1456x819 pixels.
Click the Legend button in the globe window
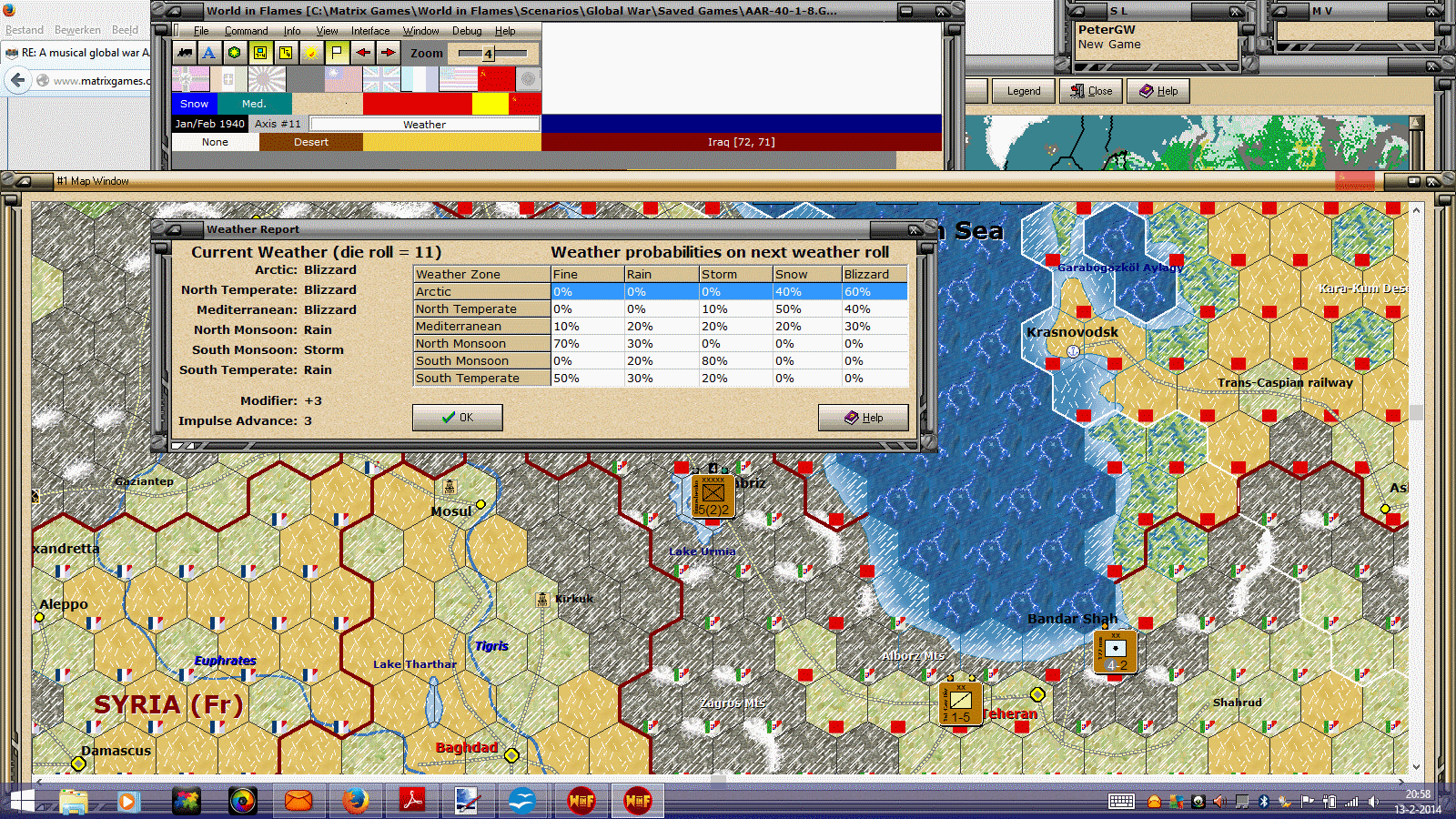(1023, 91)
